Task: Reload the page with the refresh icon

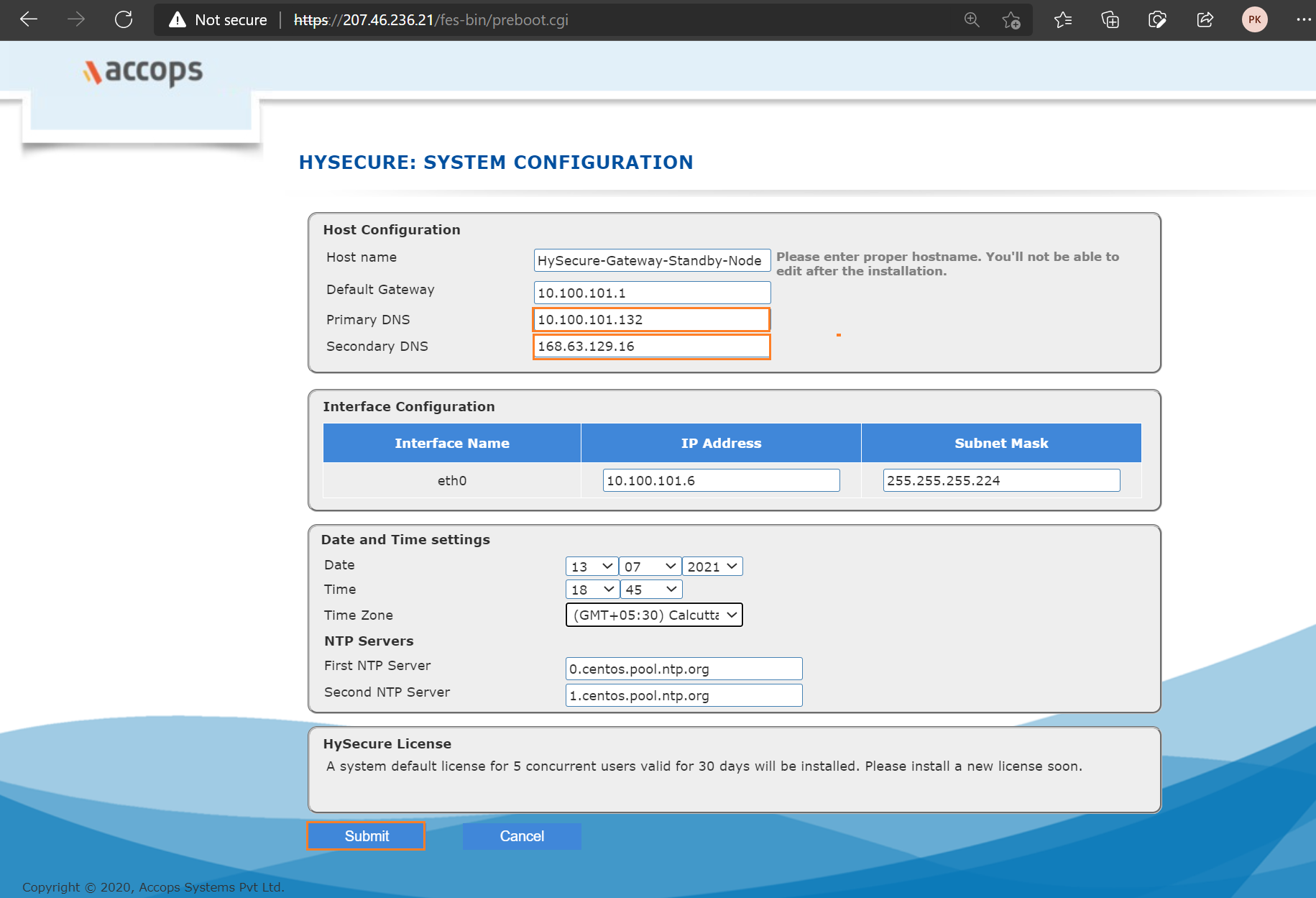Action: [124, 19]
